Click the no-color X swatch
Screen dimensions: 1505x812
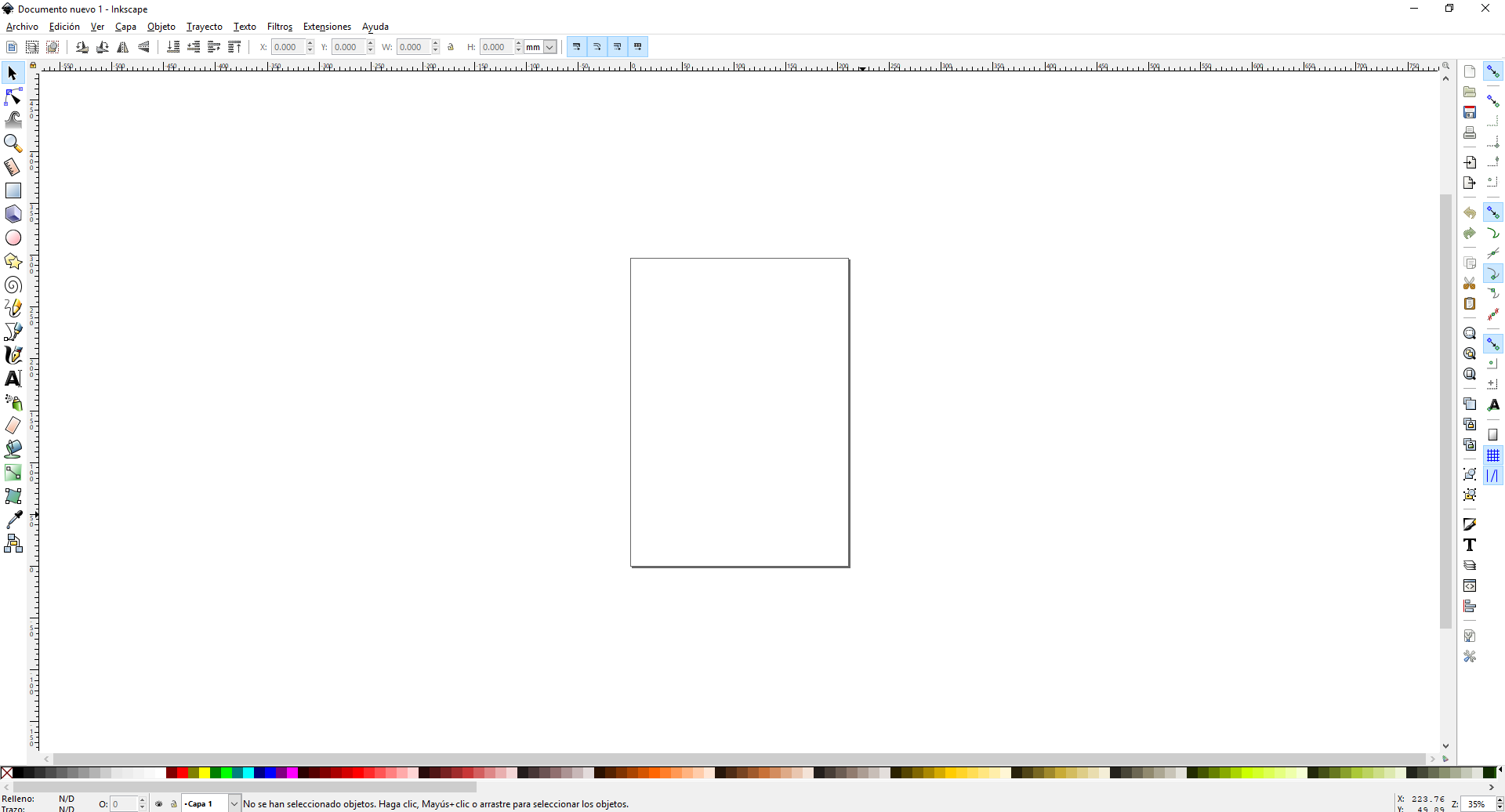pyautogui.click(x=6, y=773)
